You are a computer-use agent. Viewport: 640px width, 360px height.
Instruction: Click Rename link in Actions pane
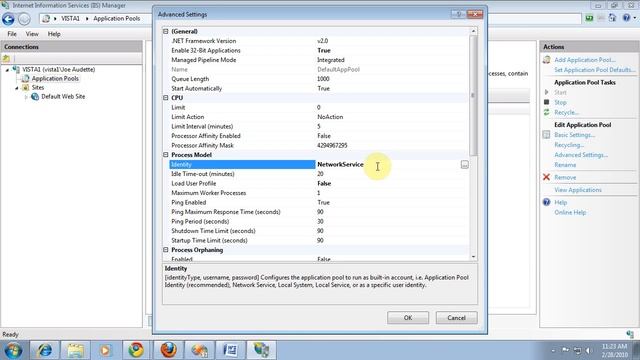click(x=565, y=165)
